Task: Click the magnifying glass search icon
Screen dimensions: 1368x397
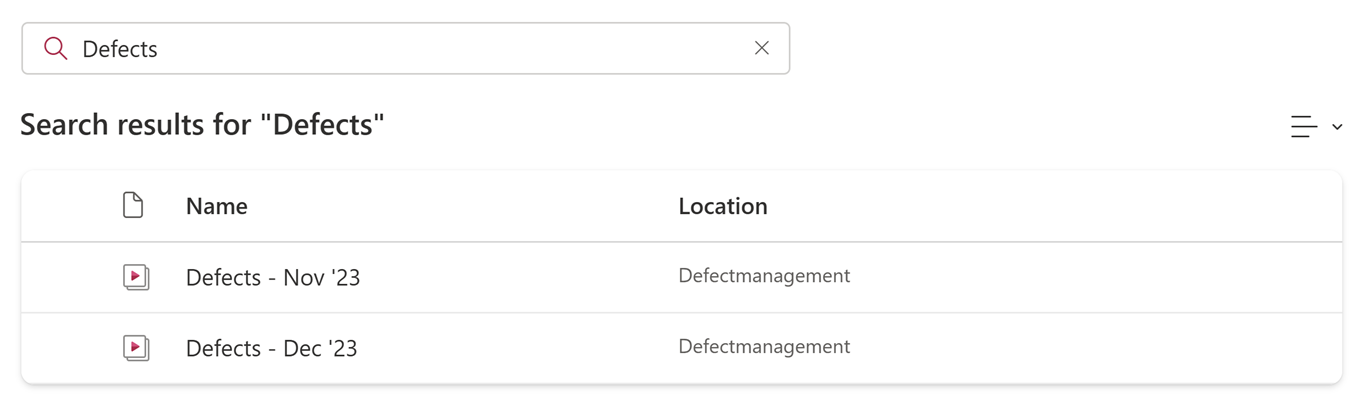Action: click(x=56, y=48)
